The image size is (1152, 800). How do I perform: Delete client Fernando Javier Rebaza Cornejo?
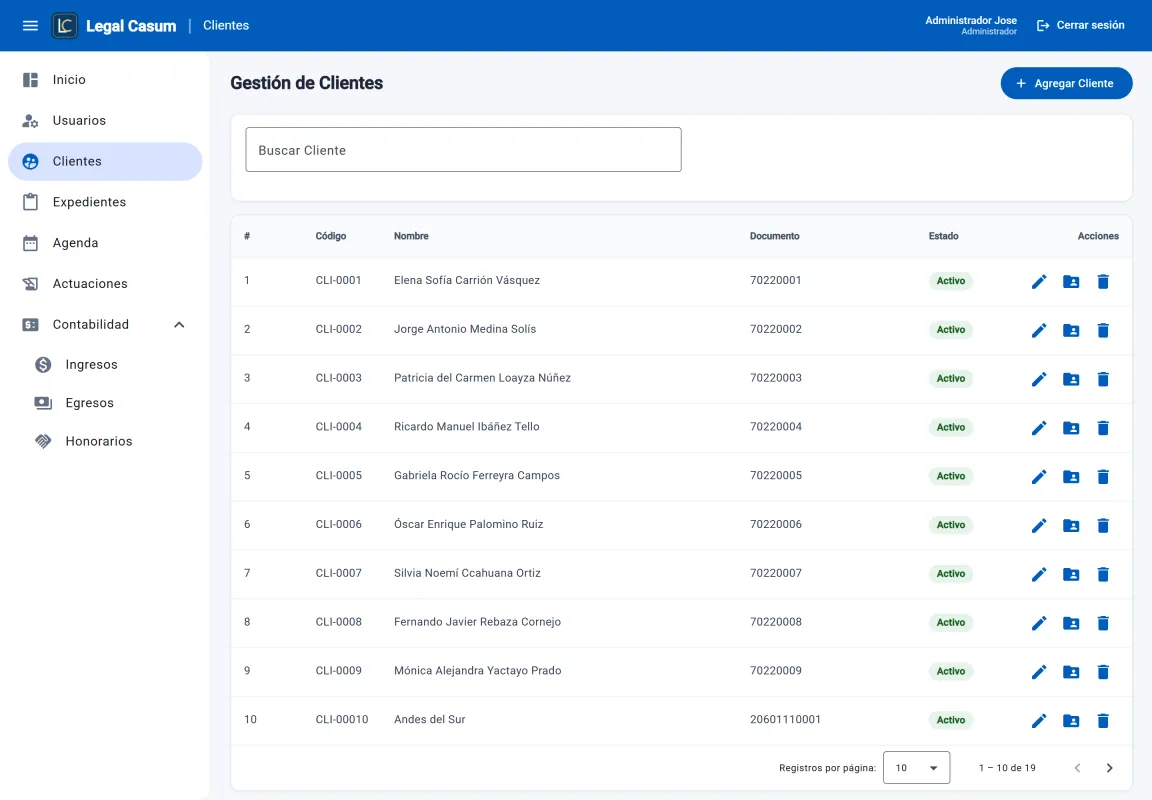[x=1103, y=624]
